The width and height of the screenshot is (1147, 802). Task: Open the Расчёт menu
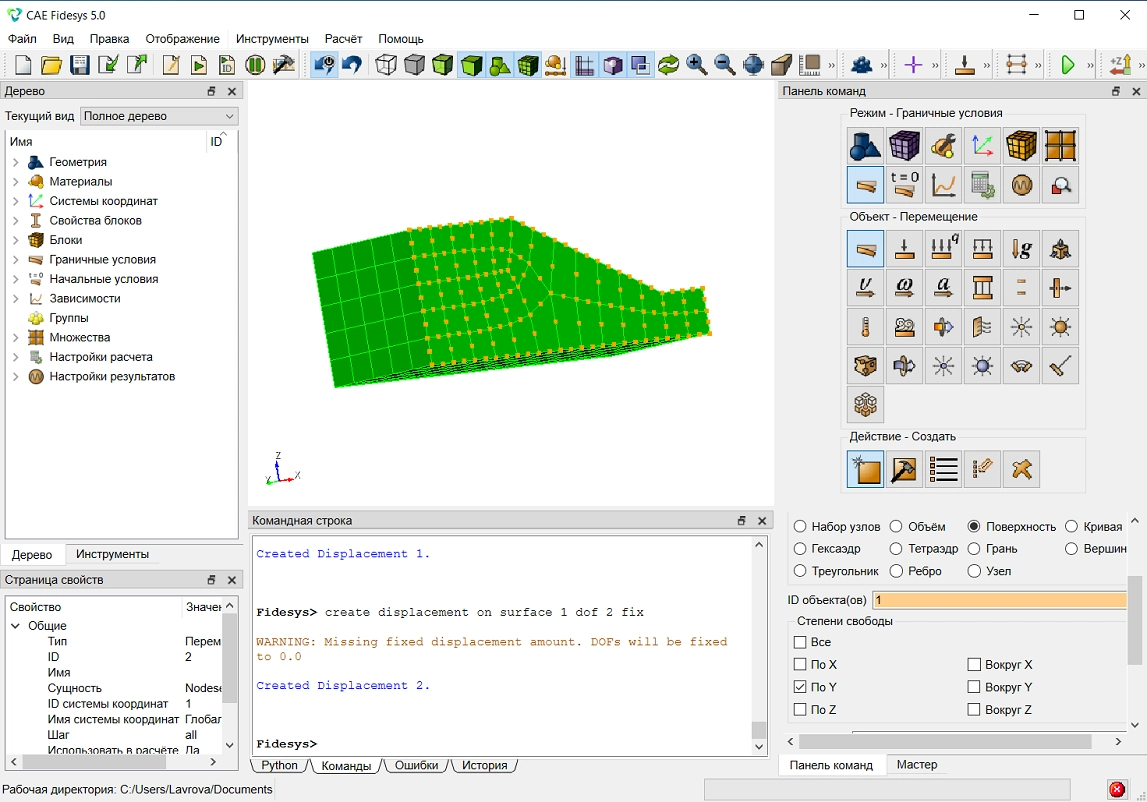343,39
